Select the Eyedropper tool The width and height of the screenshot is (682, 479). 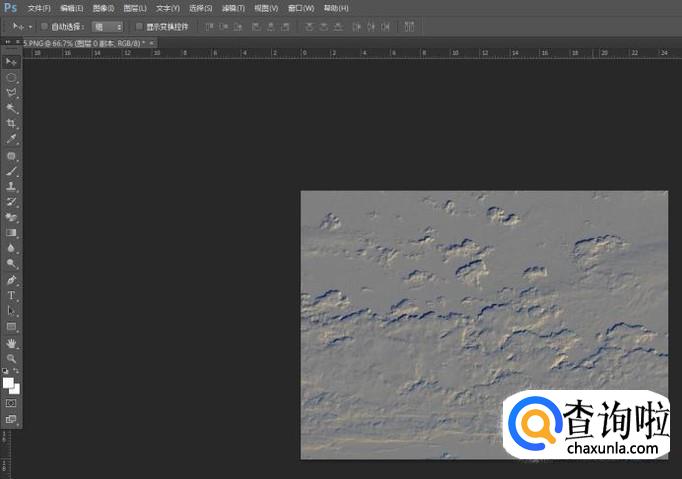pos(12,139)
